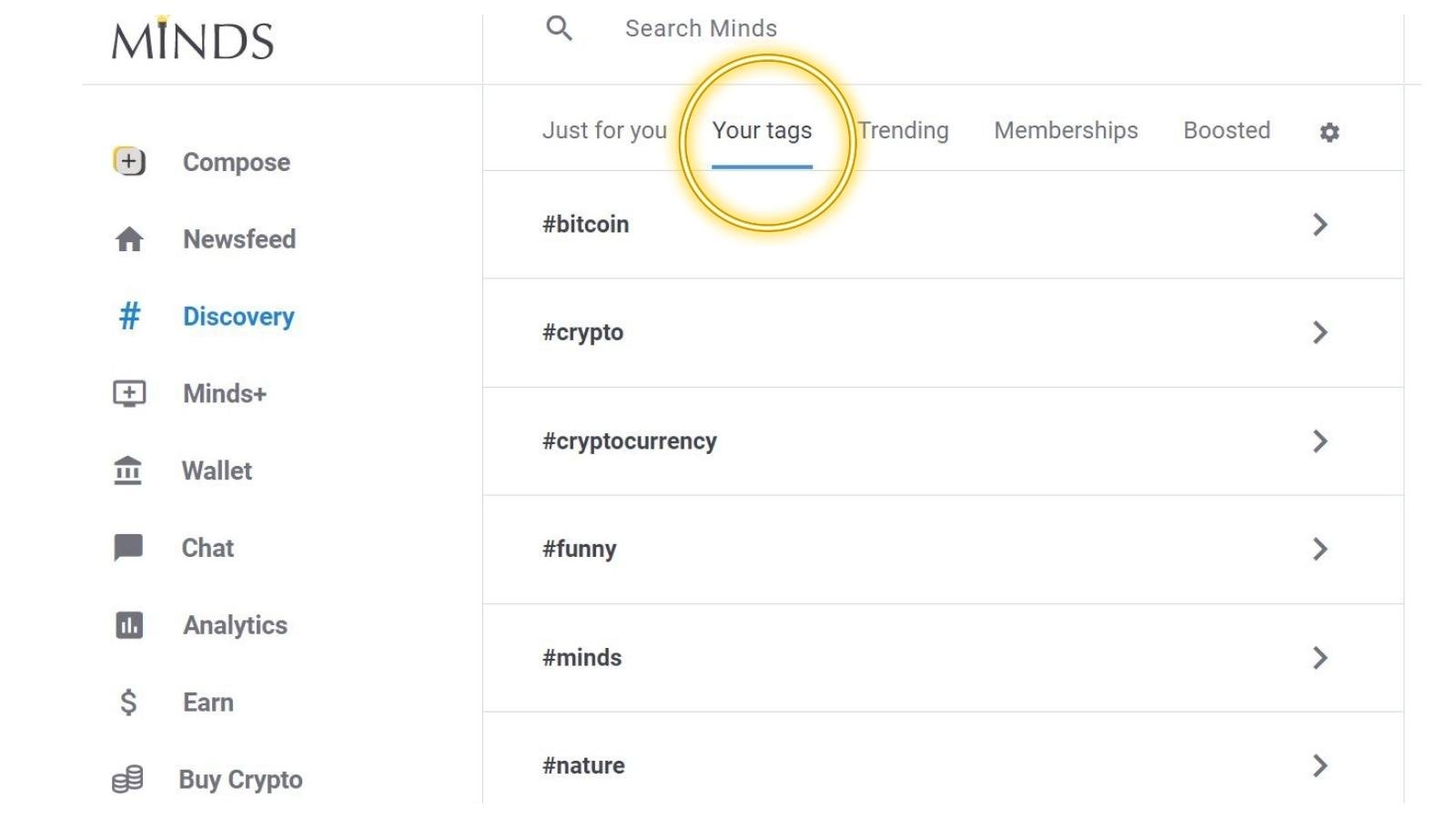Click the search magnifier icon

[x=558, y=28]
